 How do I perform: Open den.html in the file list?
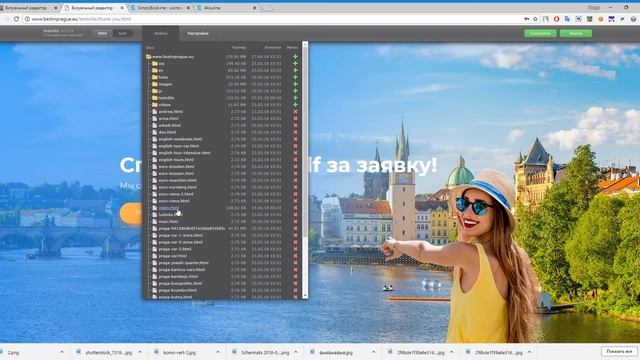coord(167,132)
